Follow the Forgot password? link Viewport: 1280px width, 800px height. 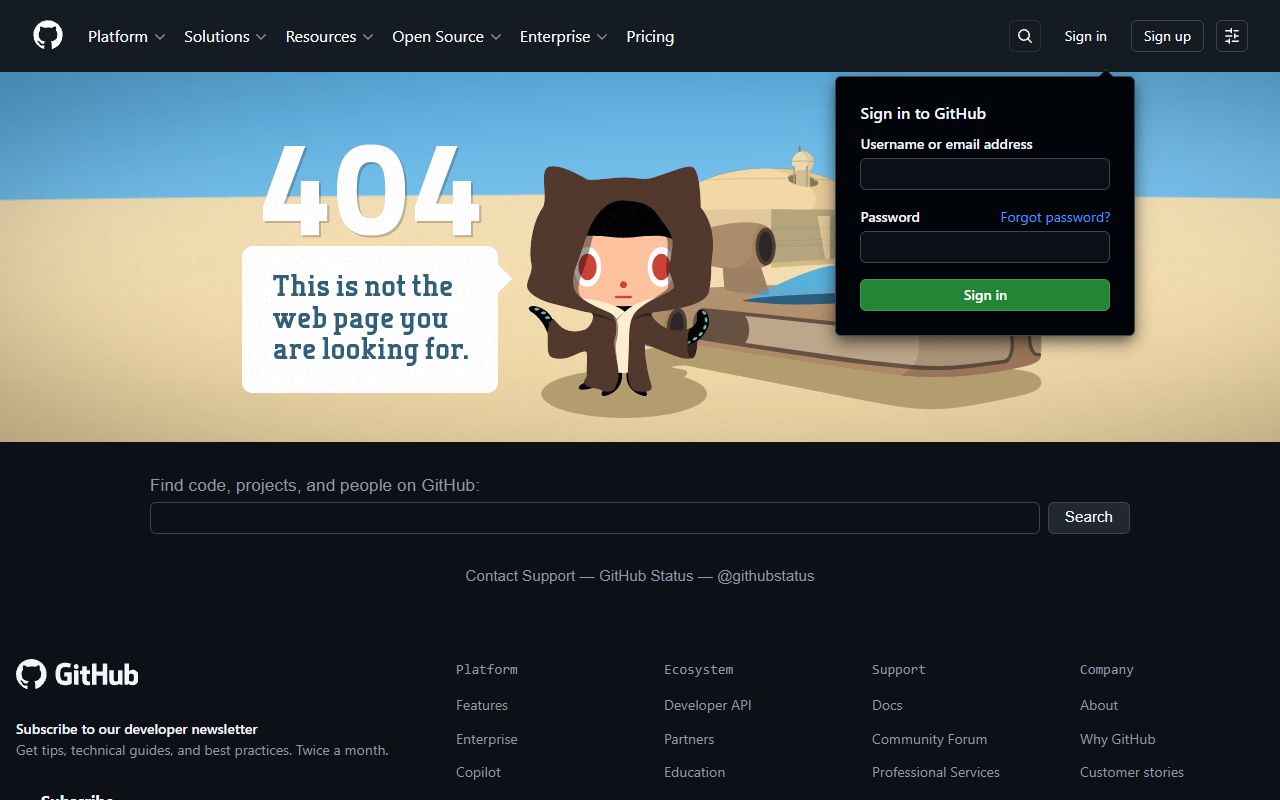(x=1055, y=217)
